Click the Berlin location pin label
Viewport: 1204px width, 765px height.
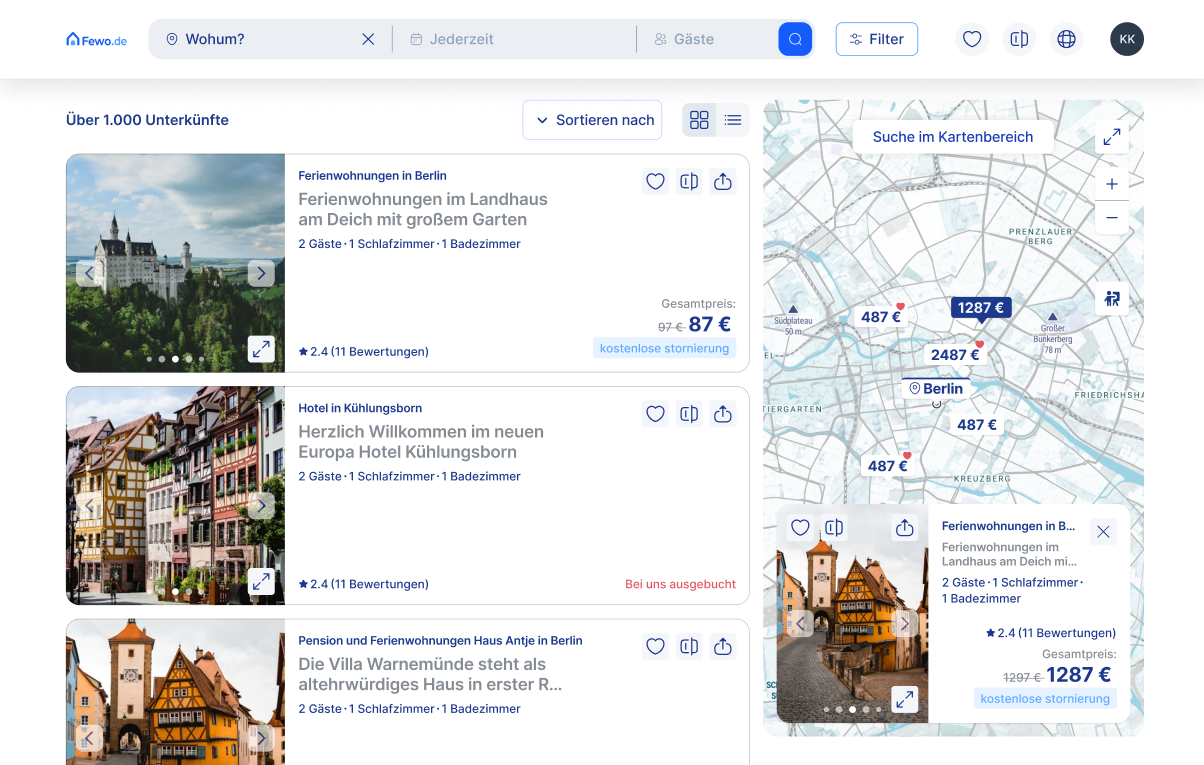936,388
